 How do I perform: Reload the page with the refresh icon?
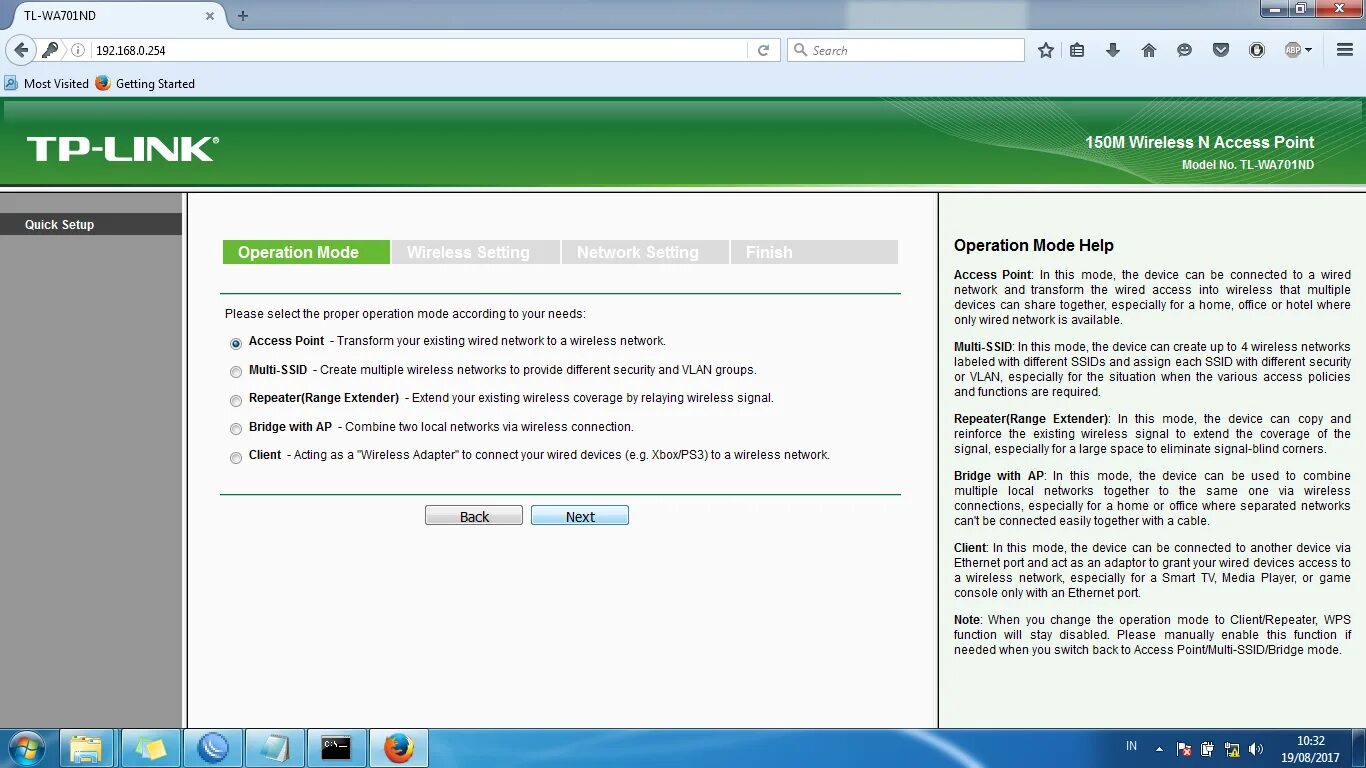[x=763, y=50]
